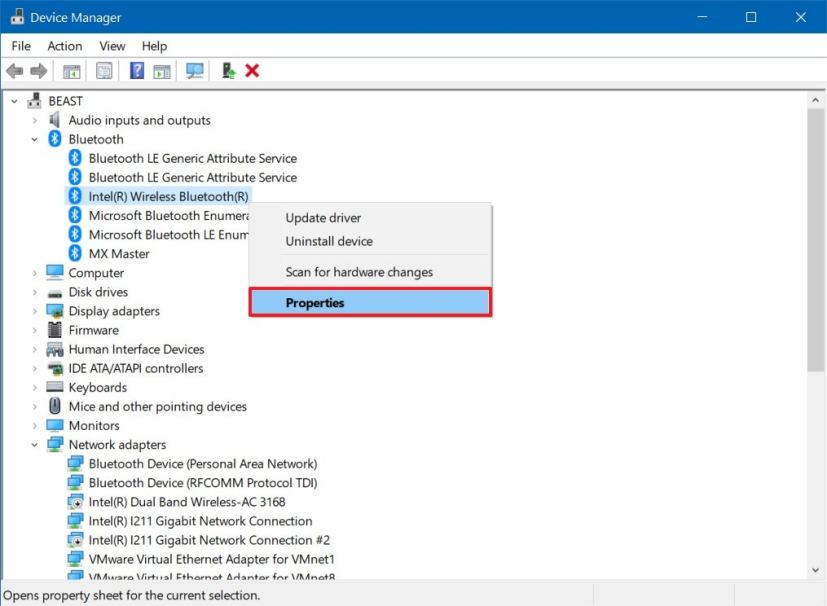Expand the Firmware chevron
Image resolution: width=827 pixels, height=606 pixels.
tap(35, 330)
